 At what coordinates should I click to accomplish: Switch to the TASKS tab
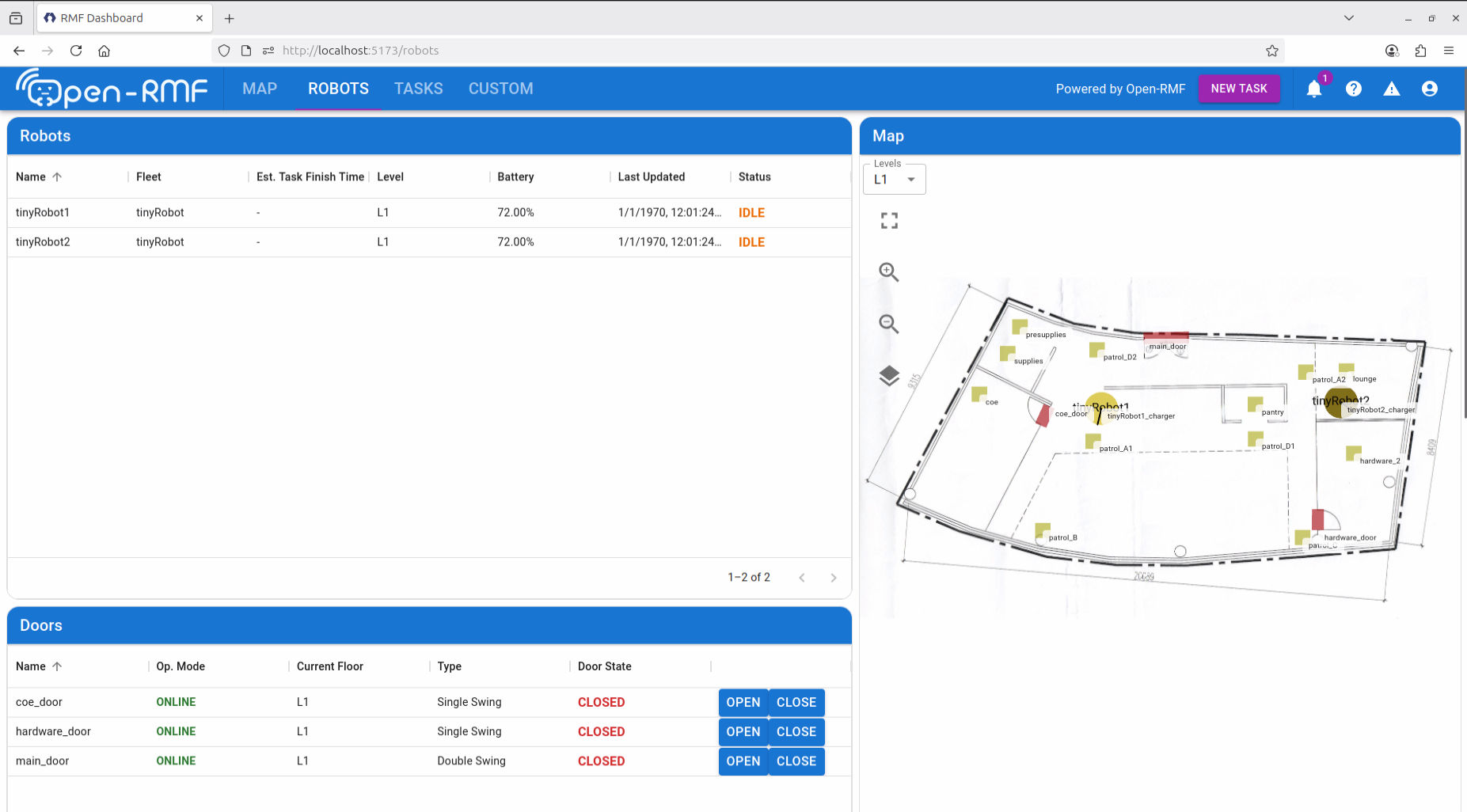coord(418,89)
